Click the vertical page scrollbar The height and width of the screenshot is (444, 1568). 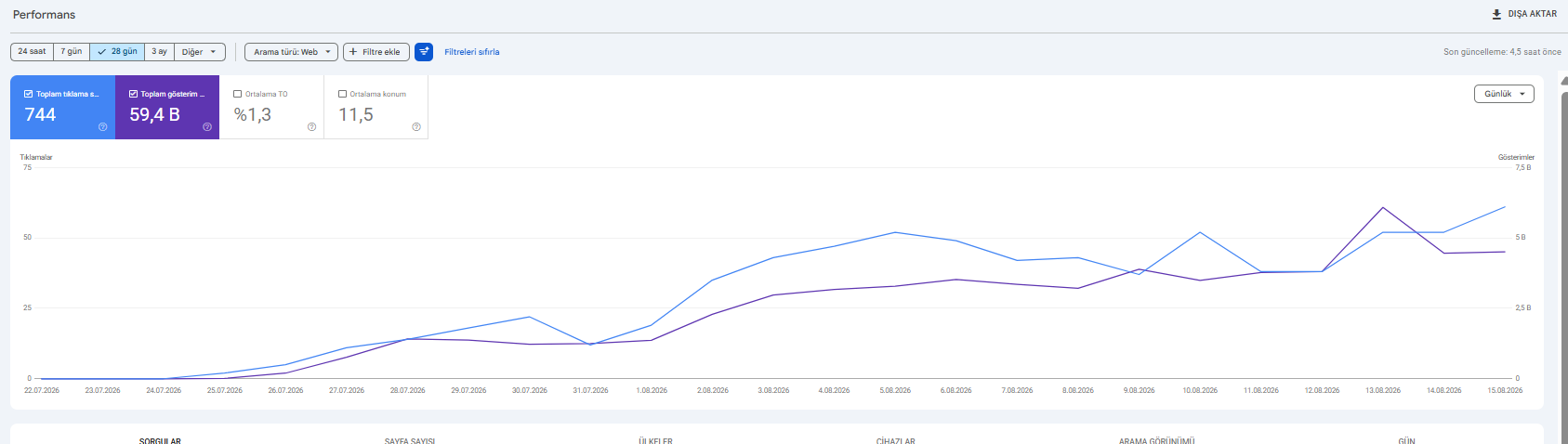pos(1563,260)
